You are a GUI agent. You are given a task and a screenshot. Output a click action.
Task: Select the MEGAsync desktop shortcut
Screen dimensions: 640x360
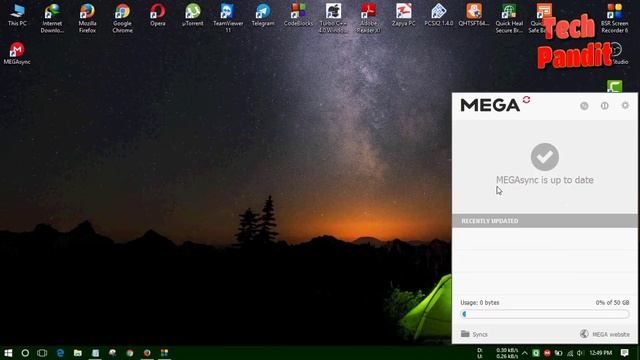click(17, 53)
